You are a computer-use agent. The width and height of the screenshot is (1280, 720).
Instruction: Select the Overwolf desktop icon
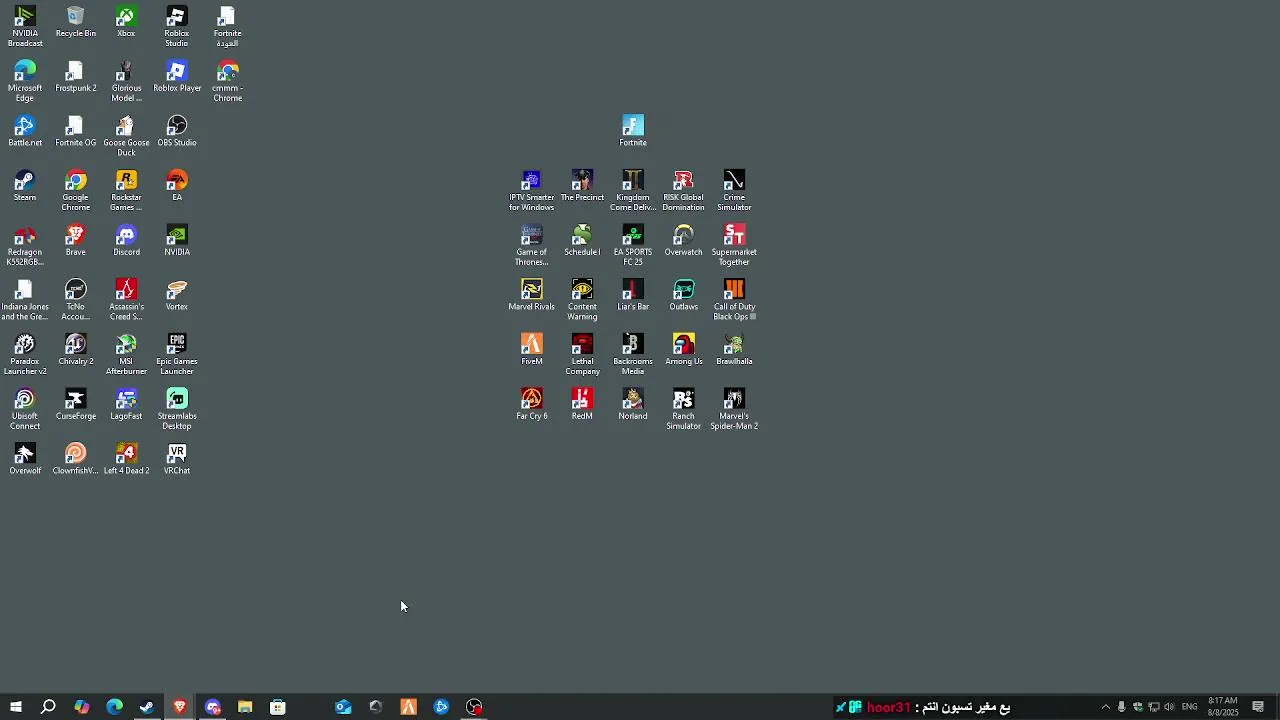[x=25, y=460]
